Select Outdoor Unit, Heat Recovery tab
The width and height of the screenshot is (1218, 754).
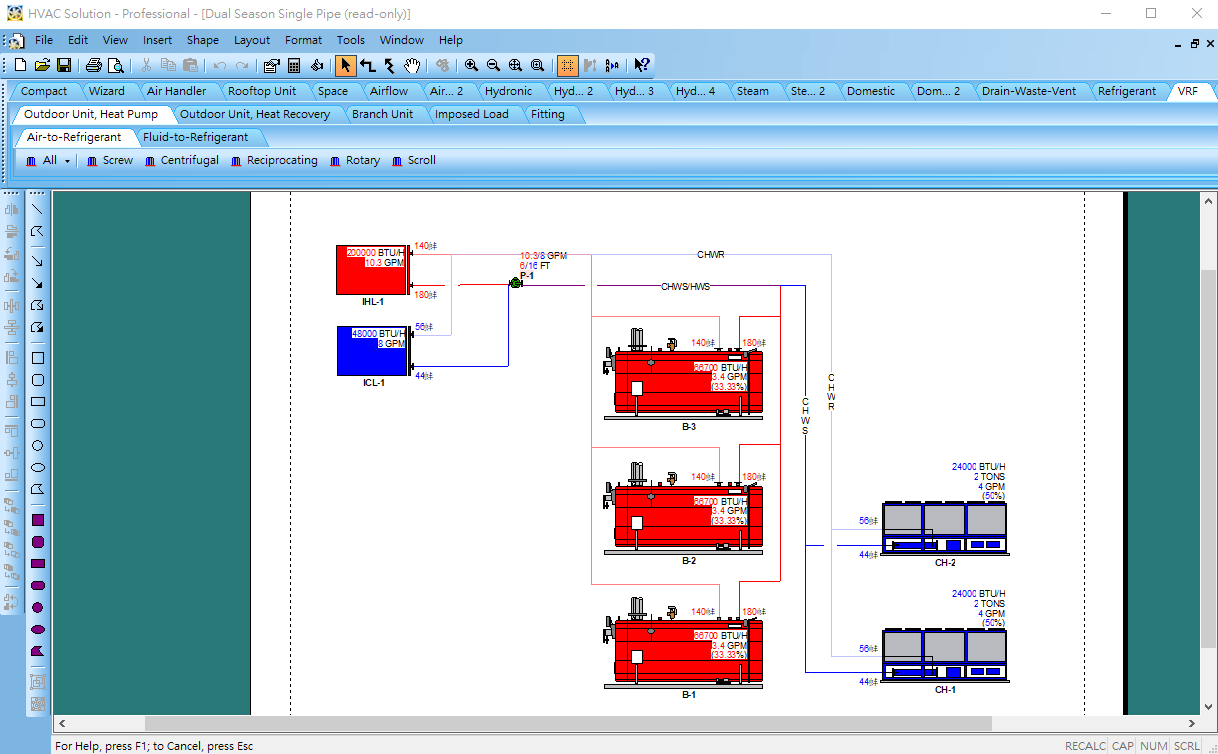[254, 114]
